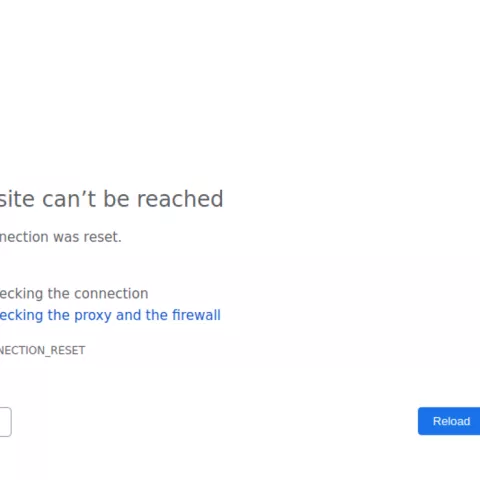Click the word "reached" in the heading
Image resolution: width=480 pixels, height=480 pixels.
click(180, 199)
